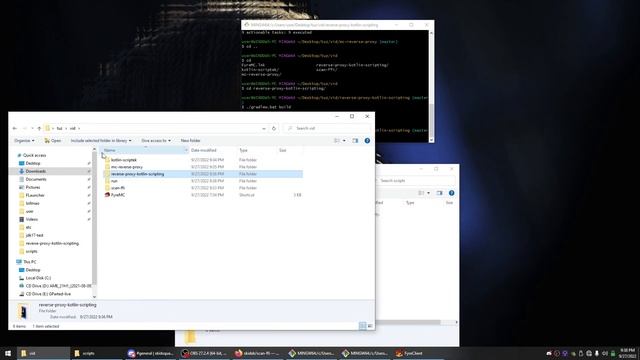Image resolution: width=640 pixels, height=360 pixels.
Task: Open reverse-proxy-kotlin-scripting in navigation pane
Action: [52, 243]
